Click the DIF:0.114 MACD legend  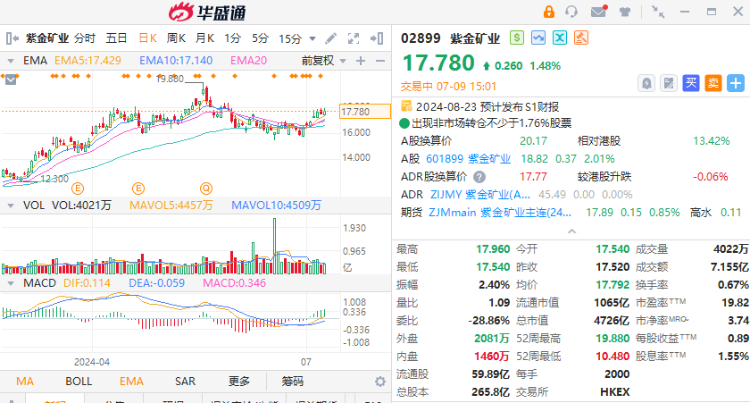pos(87,283)
